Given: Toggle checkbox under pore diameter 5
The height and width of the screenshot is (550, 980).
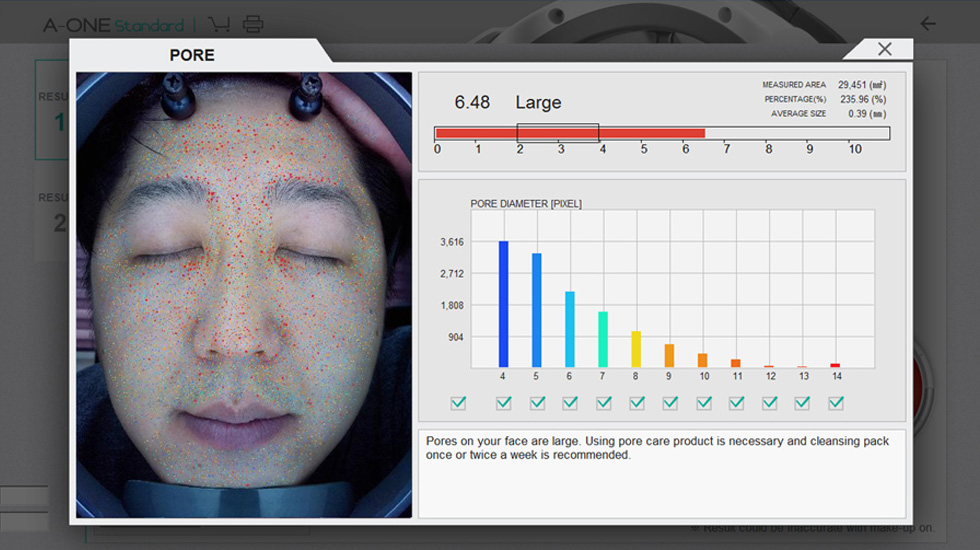Looking at the screenshot, I should 537,402.
